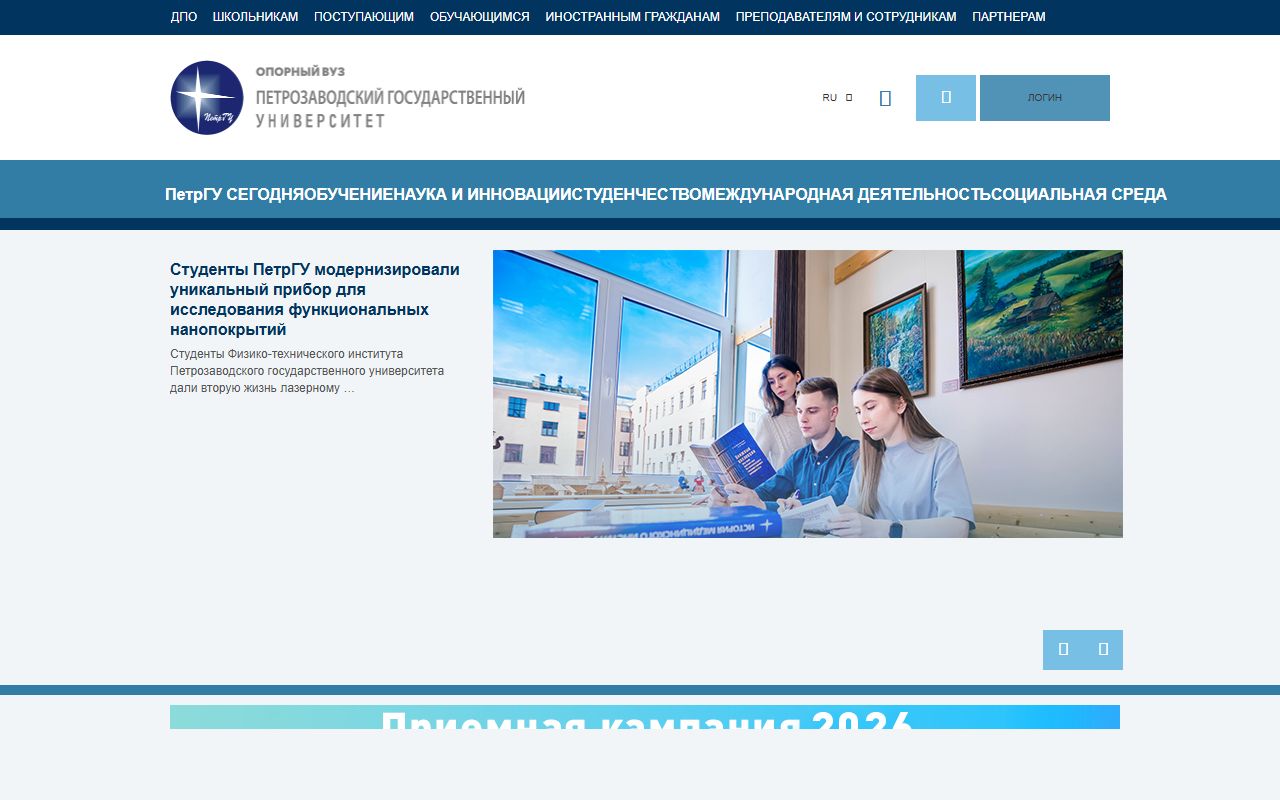1280x800 pixels.
Task: Go to next slide in news carousel
Action: 1103,650
